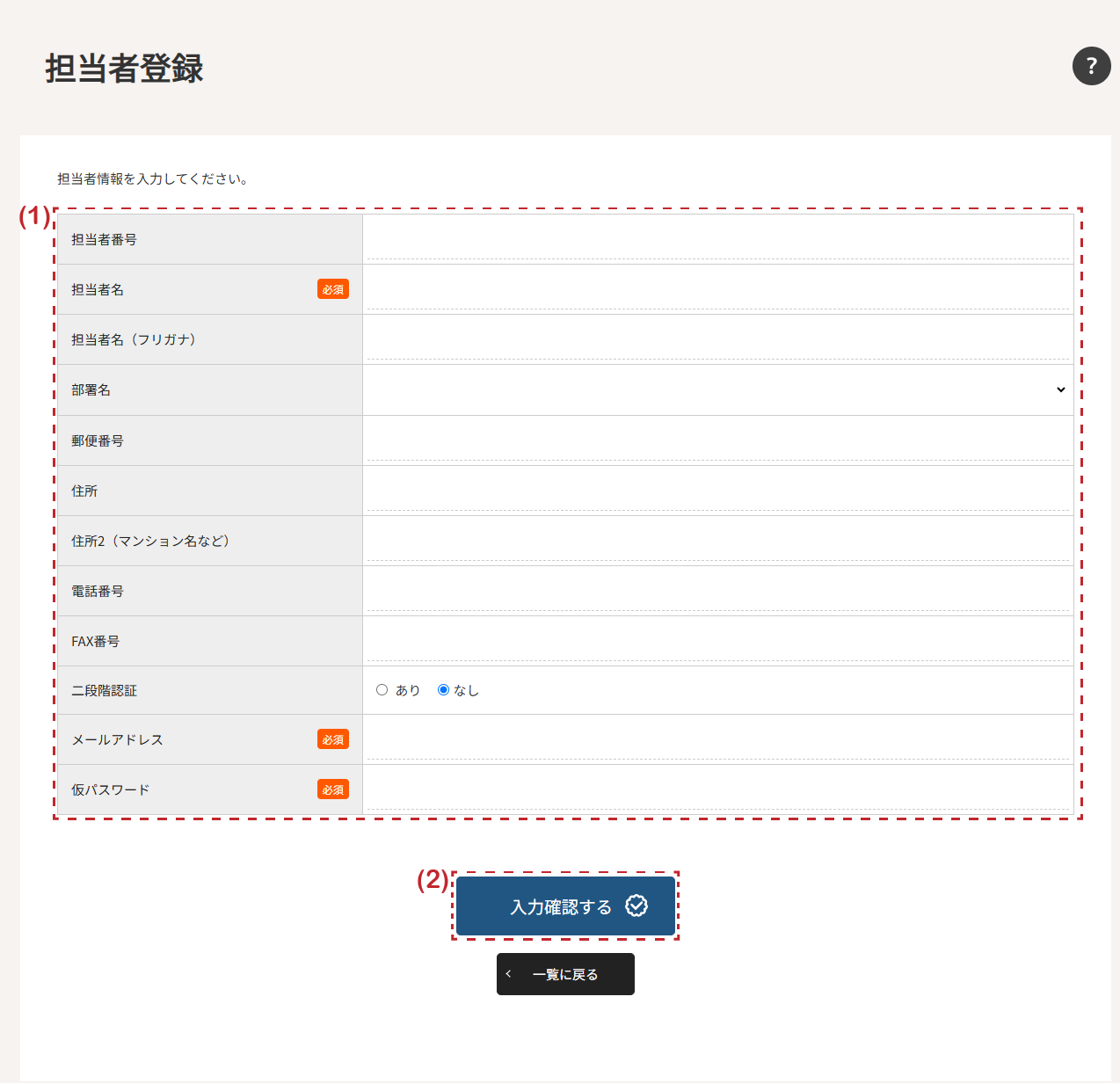
Task: Select the なし radio for 二段階認証
Action: (443, 690)
